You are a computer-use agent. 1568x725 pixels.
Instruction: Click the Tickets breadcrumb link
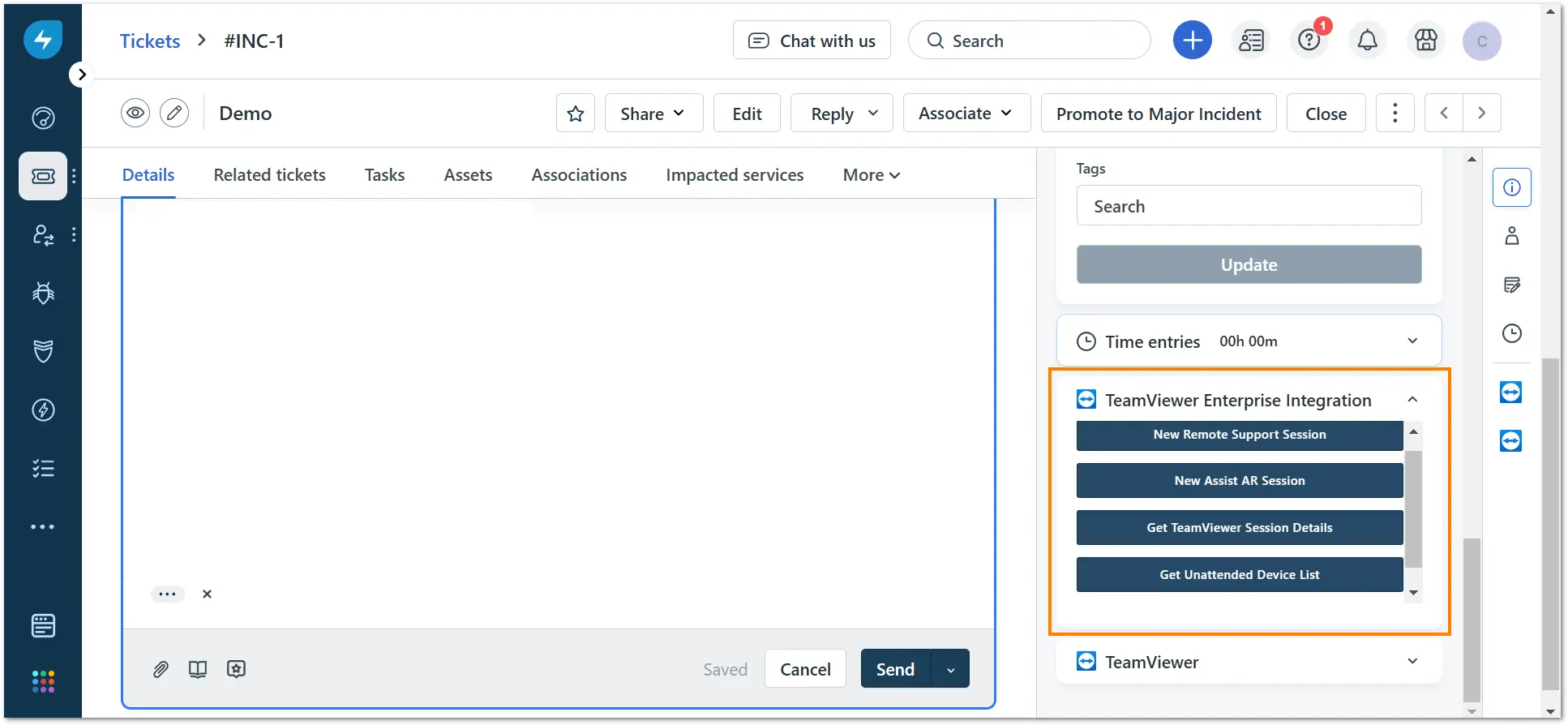click(150, 41)
